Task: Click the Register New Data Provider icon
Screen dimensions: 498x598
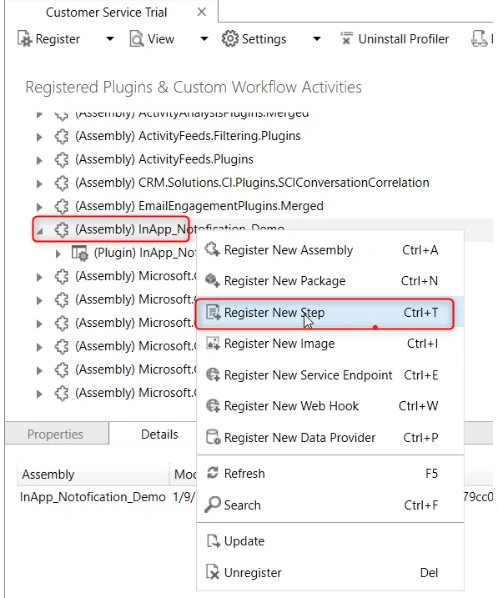Action: click(213, 437)
